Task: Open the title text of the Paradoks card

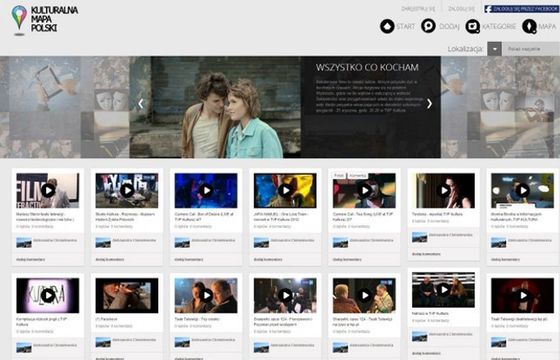Action: click(106, 319)
